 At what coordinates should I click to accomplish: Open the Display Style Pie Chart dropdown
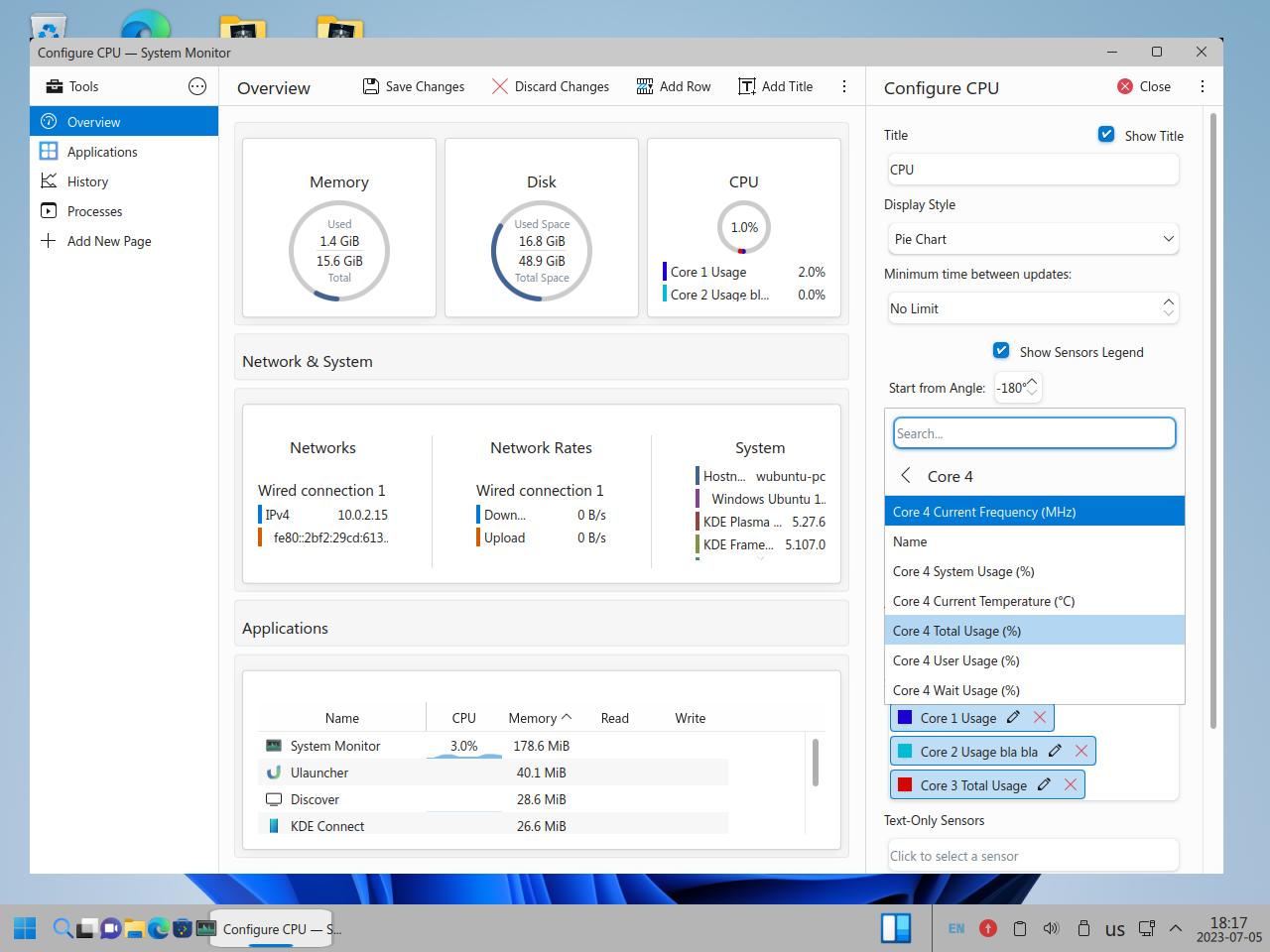click(1033, 239)
